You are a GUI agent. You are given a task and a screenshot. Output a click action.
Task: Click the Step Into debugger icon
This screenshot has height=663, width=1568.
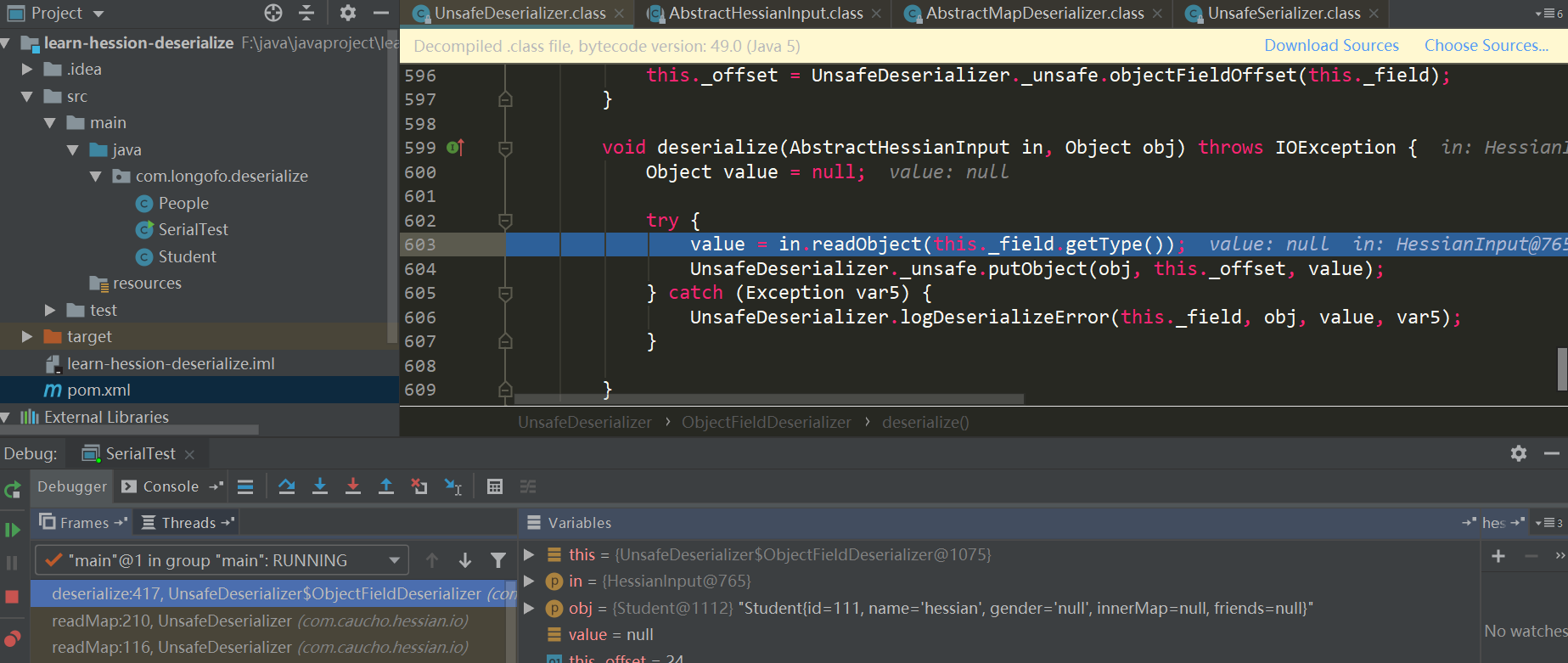(x=320, y=486)
